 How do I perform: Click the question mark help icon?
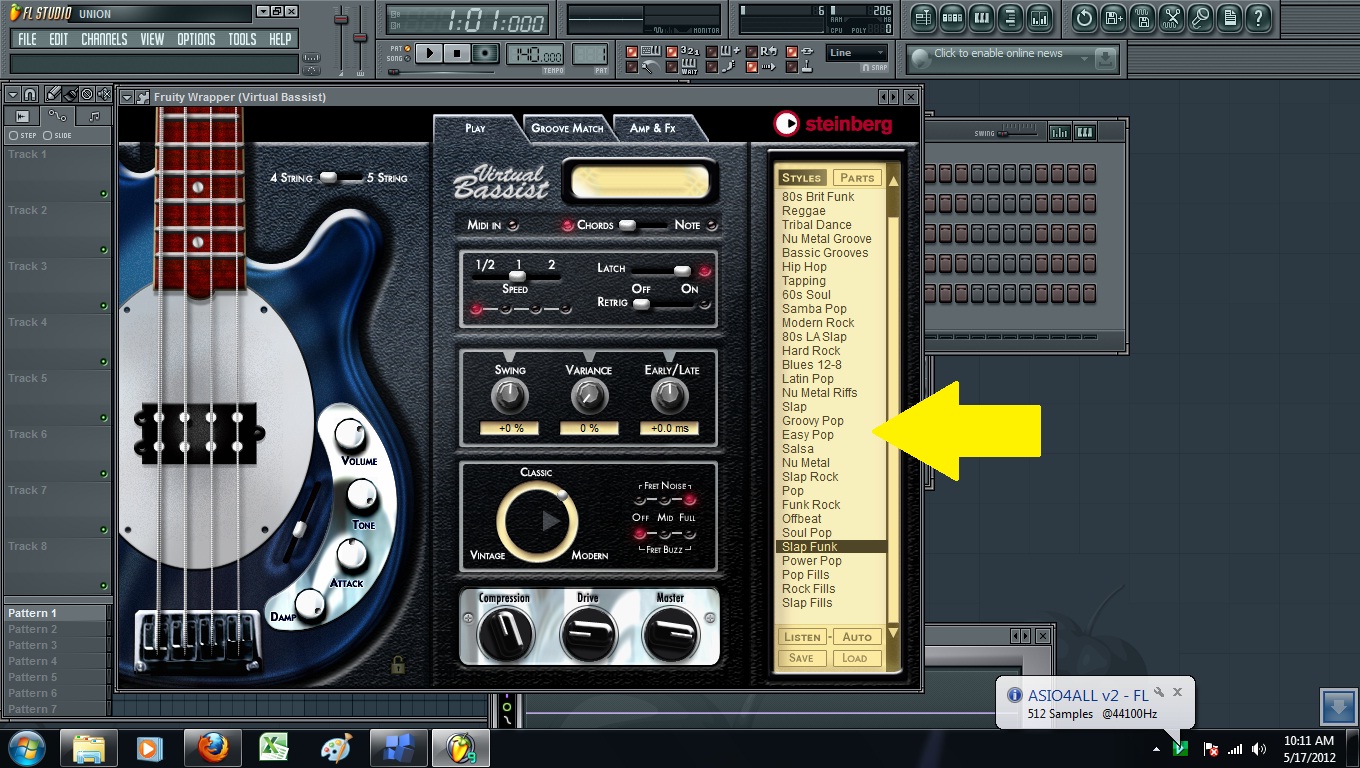click(1258, 17)
